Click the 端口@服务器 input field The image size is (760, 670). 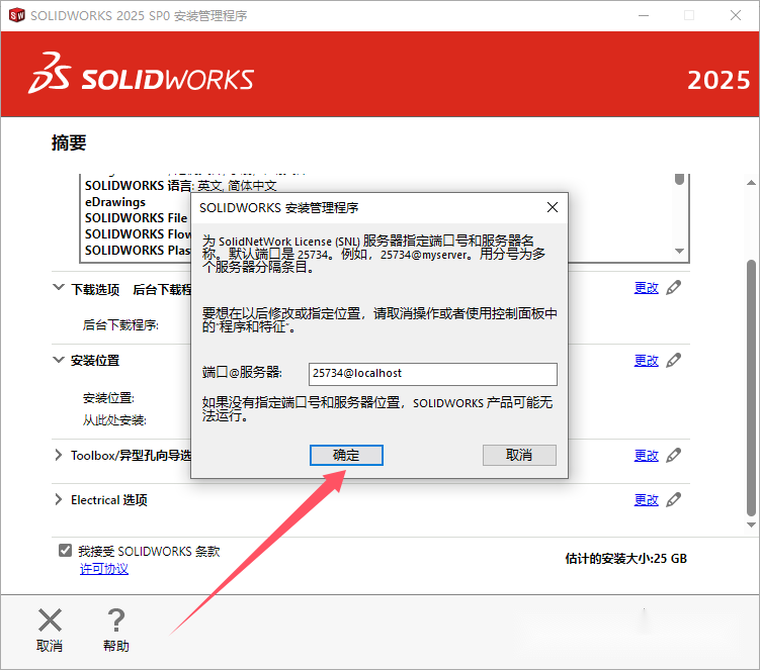431,373
